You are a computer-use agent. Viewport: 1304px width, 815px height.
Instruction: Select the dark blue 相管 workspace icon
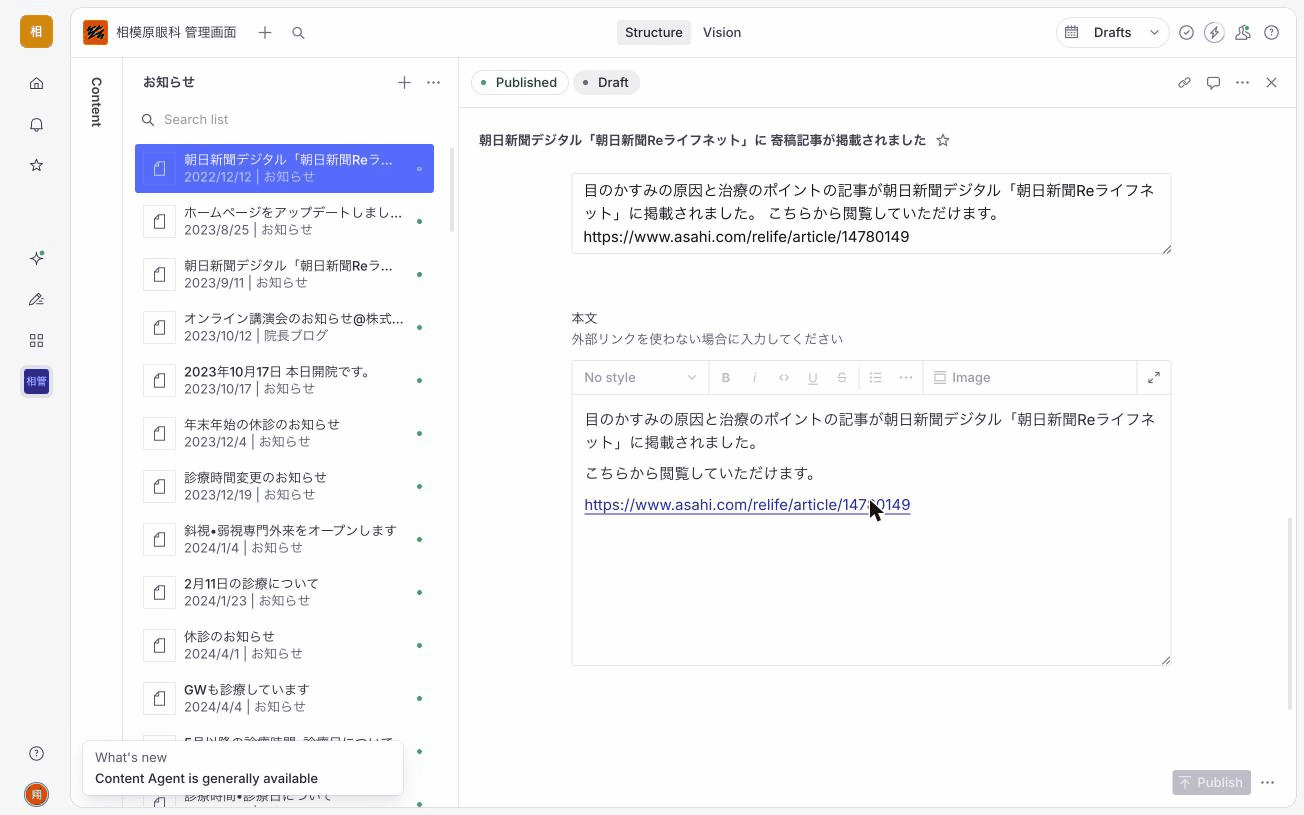[36, 381]
